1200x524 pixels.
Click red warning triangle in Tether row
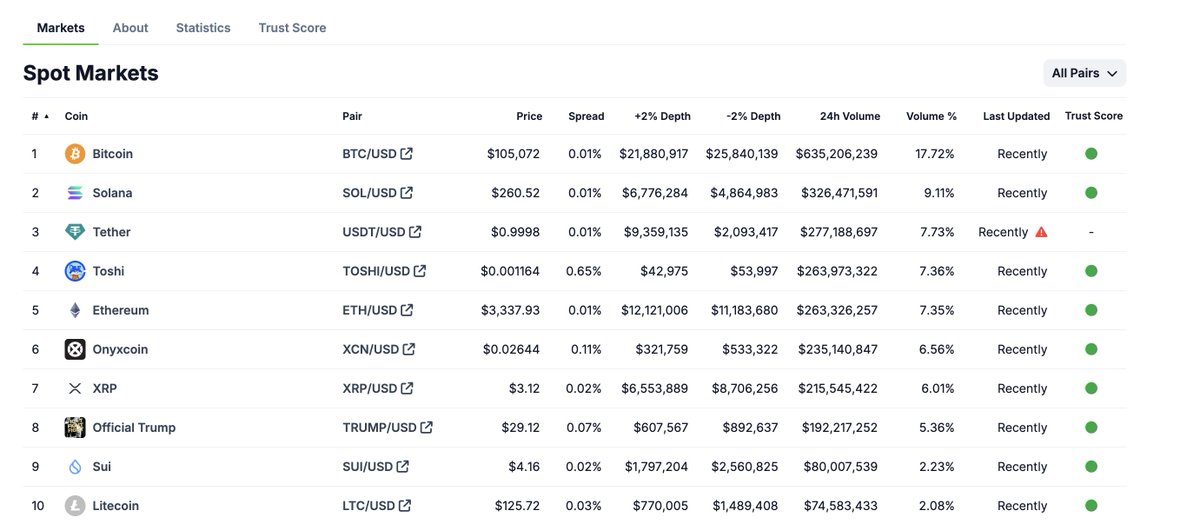[x=1041, y=232]
